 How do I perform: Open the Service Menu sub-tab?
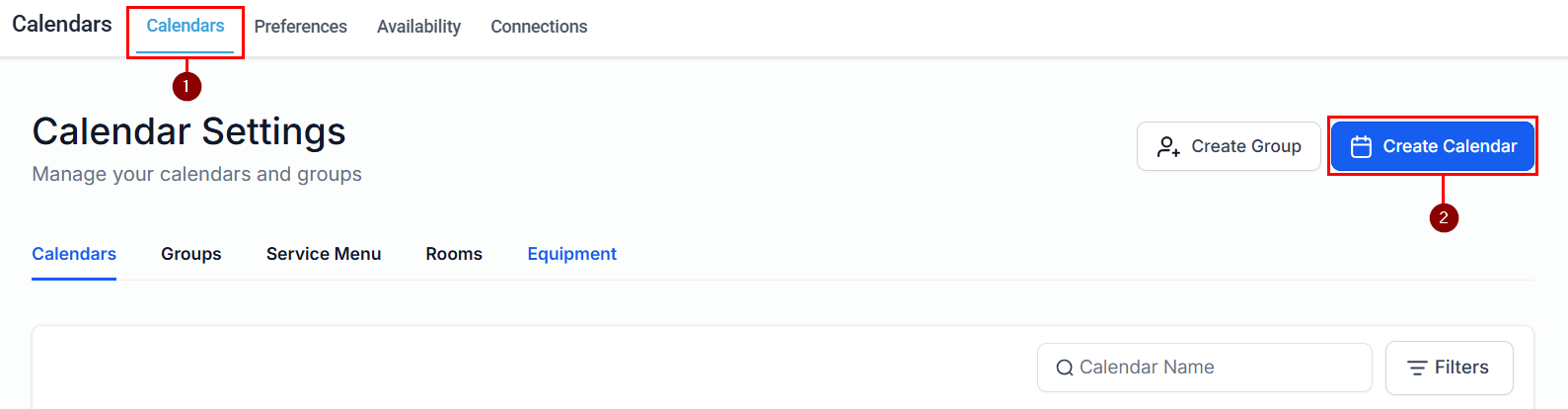tap(324, 254)
